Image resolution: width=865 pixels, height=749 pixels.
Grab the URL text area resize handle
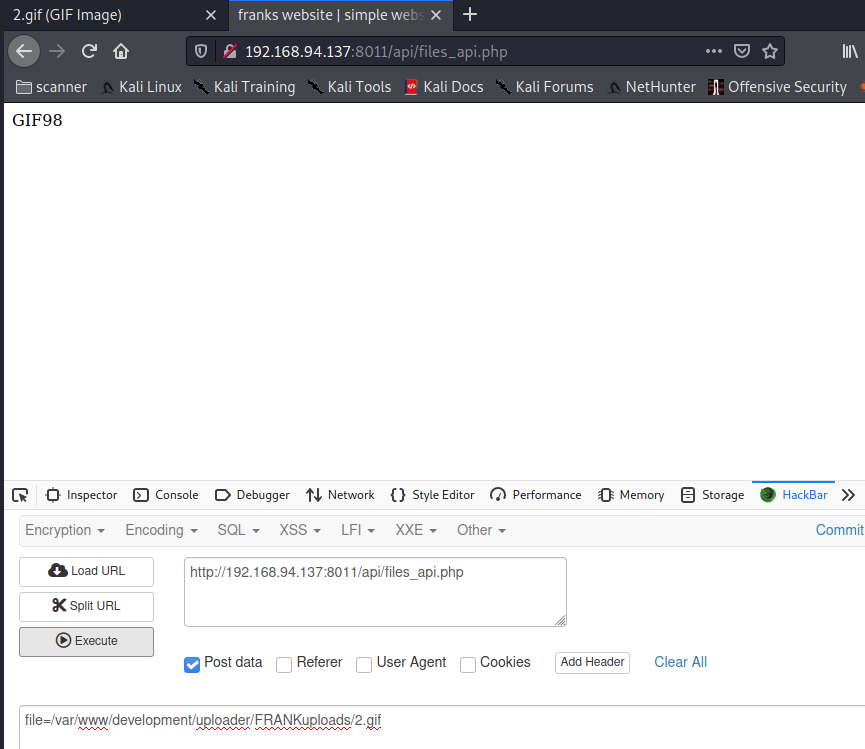(560, 620)
